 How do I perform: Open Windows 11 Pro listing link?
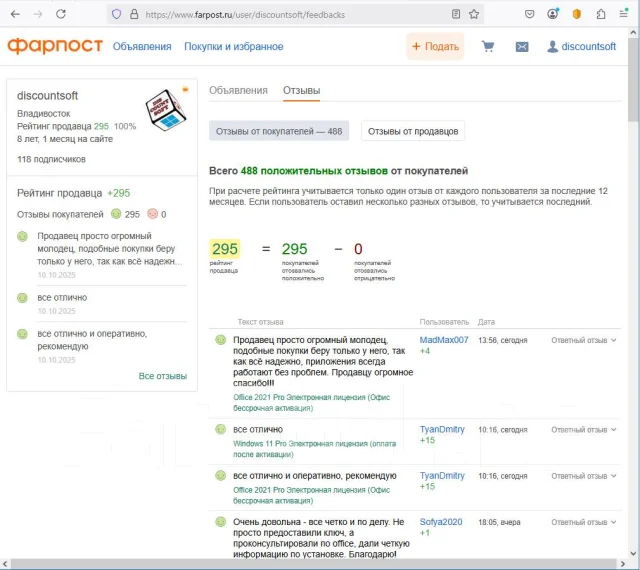click(314, 449)
